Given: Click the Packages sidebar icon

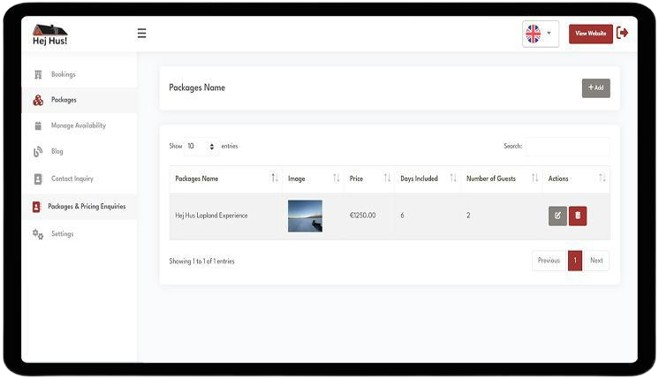Looking at the screenshot, I should (x=38, y=100).
